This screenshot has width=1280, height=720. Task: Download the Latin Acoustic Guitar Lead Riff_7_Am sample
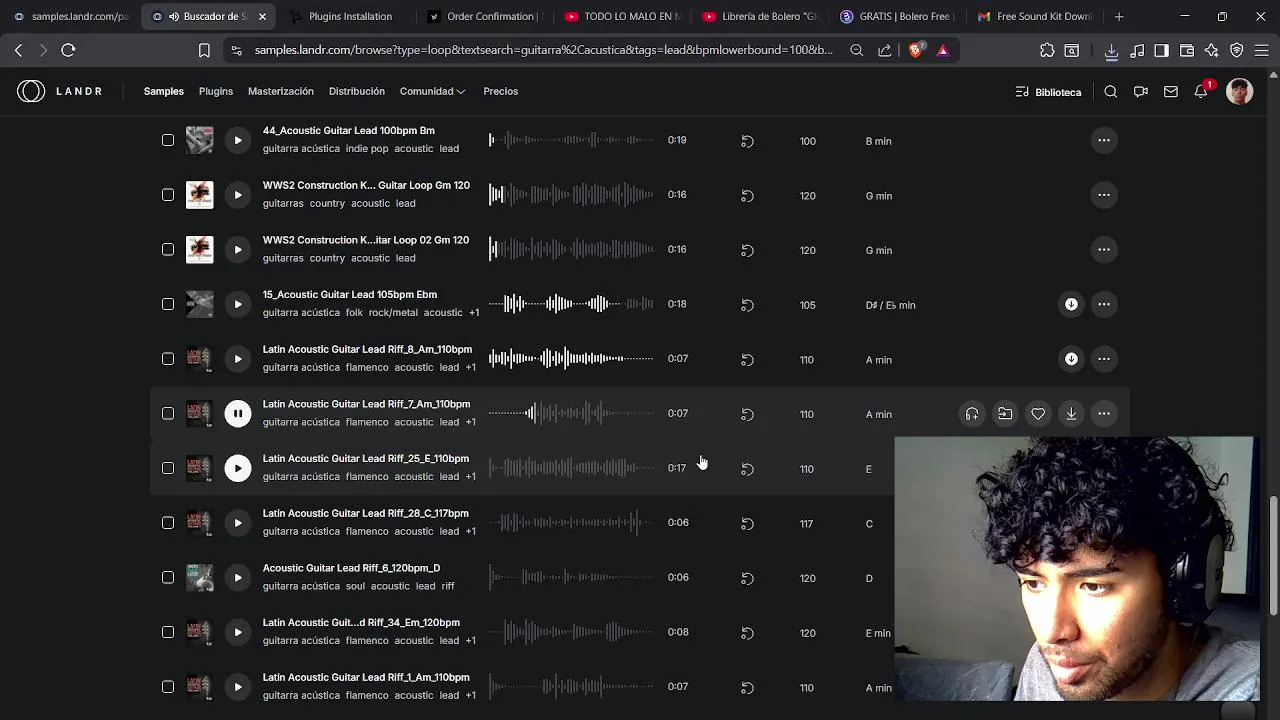coord(1071,414)
